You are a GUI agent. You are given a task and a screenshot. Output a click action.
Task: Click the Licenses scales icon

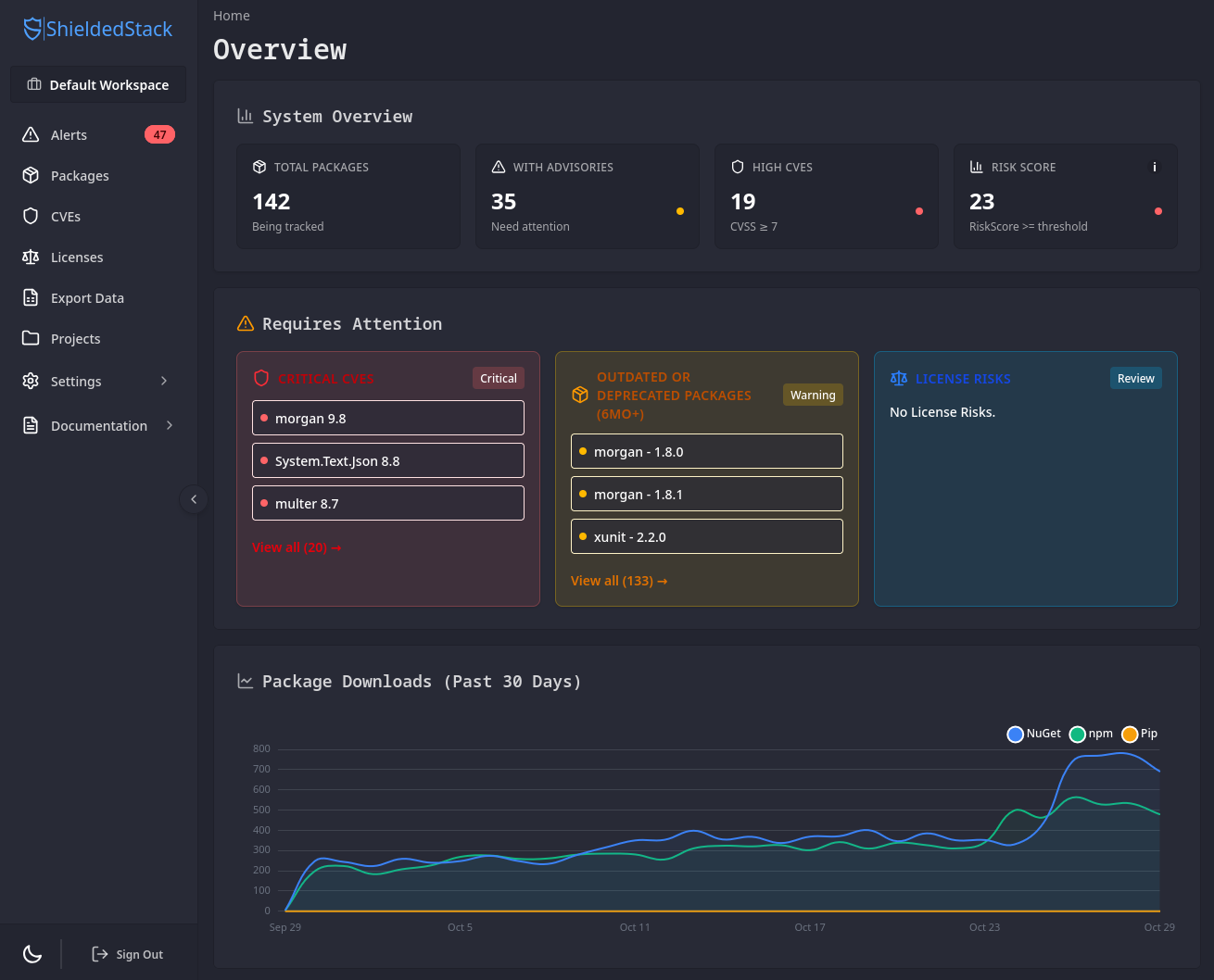[32, 257]
